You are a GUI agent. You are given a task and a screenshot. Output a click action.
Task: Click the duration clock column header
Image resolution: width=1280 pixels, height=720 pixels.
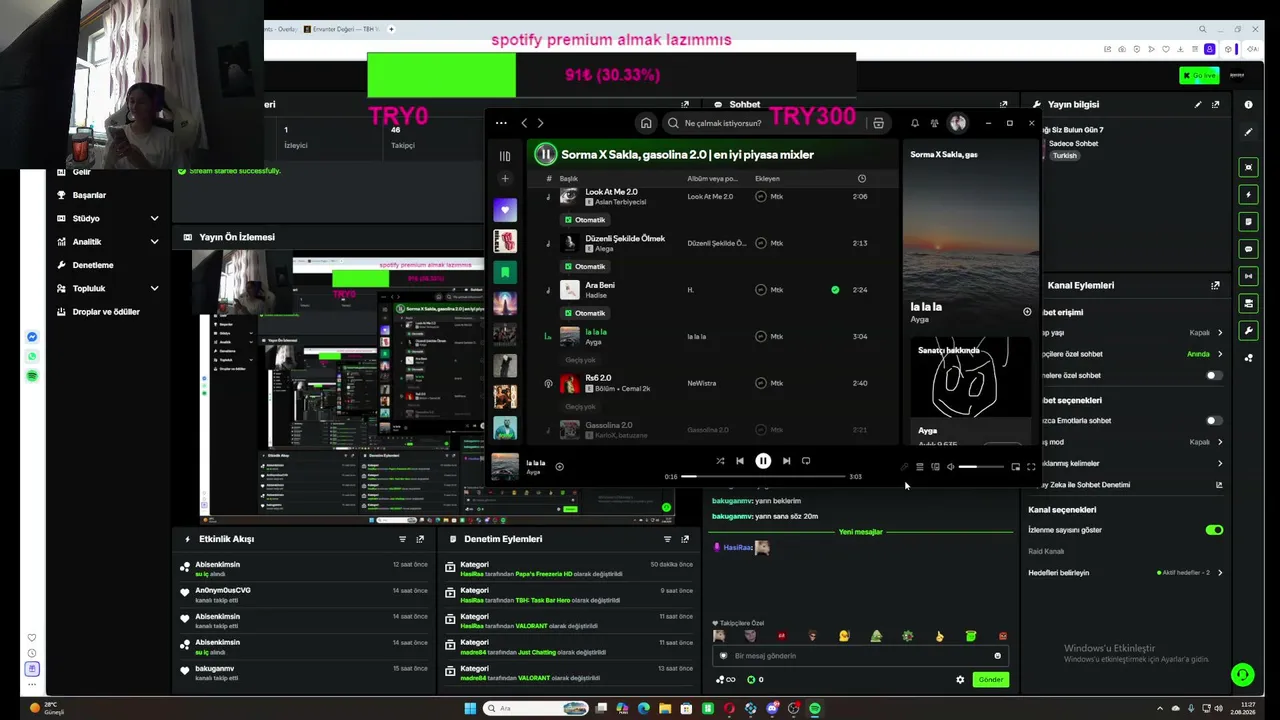862,179
